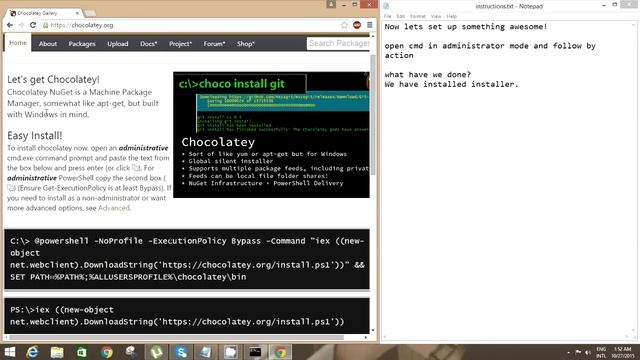Open the Command Prompt taskbar icon

point(256,352)
